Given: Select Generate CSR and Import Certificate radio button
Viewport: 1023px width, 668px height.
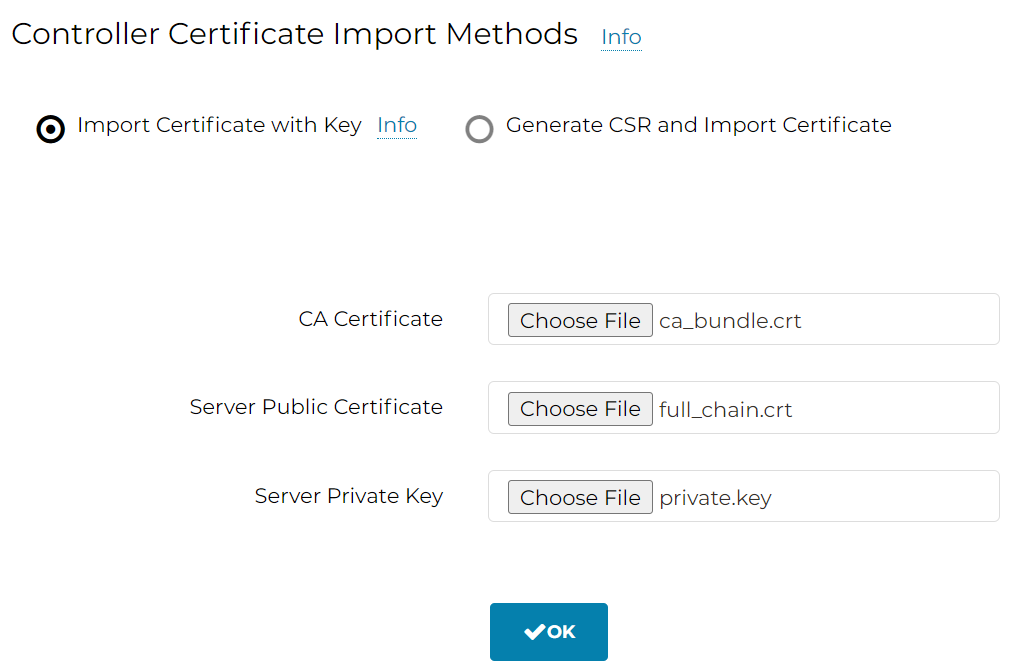Looking at the screenshot, I should pos(479,129).
